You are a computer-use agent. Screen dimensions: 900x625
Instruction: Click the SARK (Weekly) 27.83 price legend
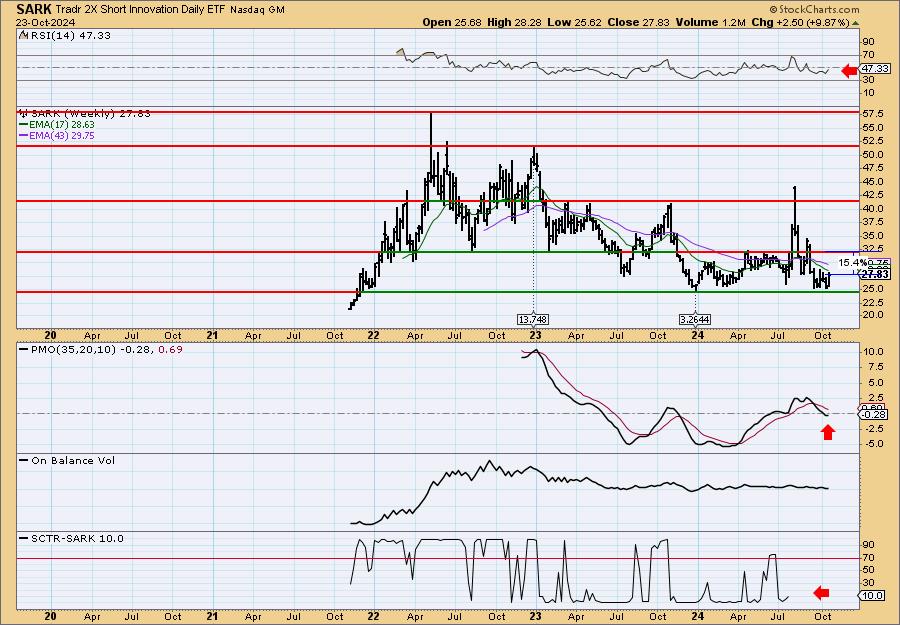(x=85, y=114)
